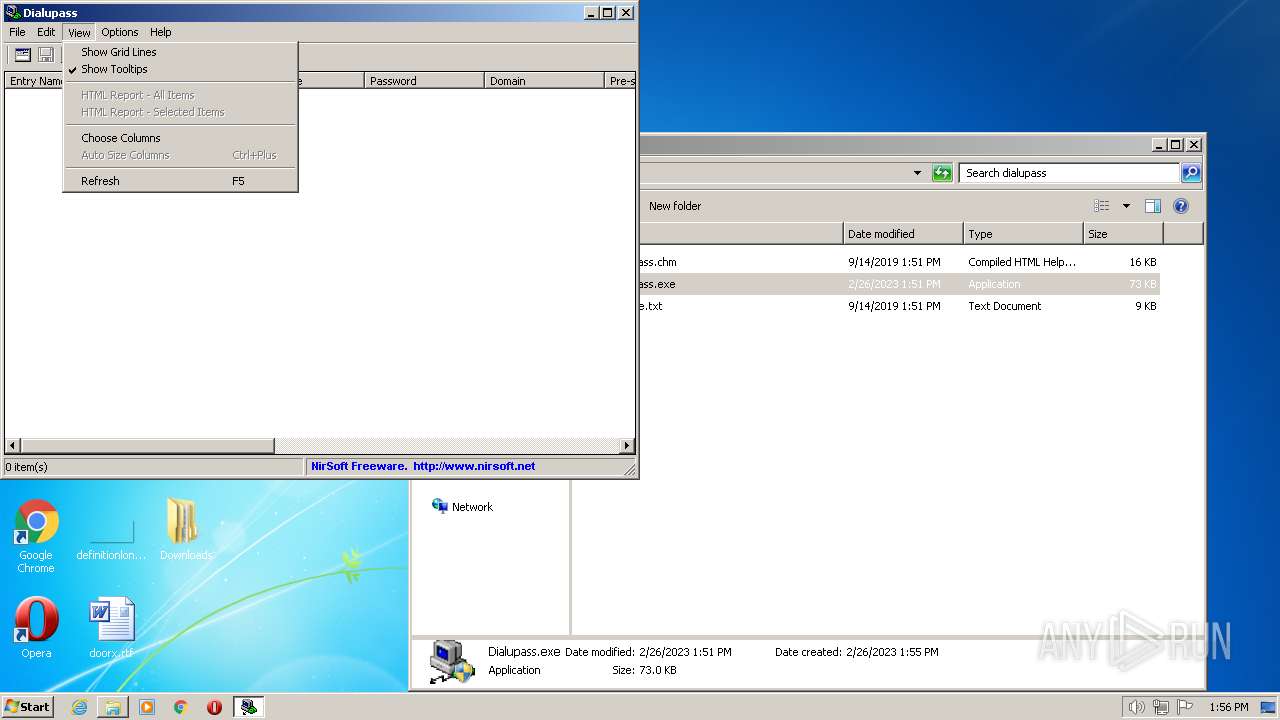Click New folder in Explorer toolbar
This screenshot has height=720, width=1280.
(x=675, y=206)
